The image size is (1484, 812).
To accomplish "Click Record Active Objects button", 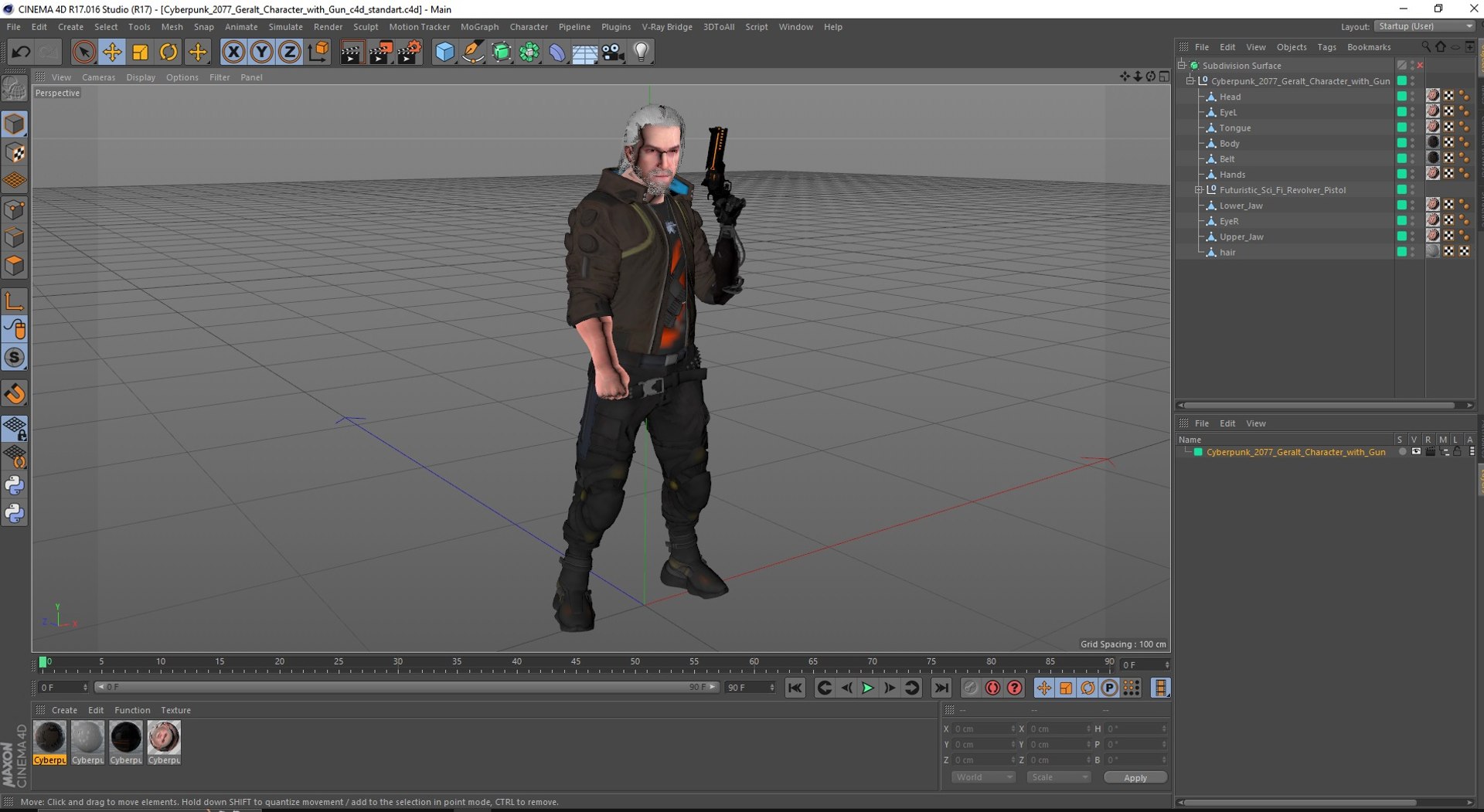I will 970,688.
